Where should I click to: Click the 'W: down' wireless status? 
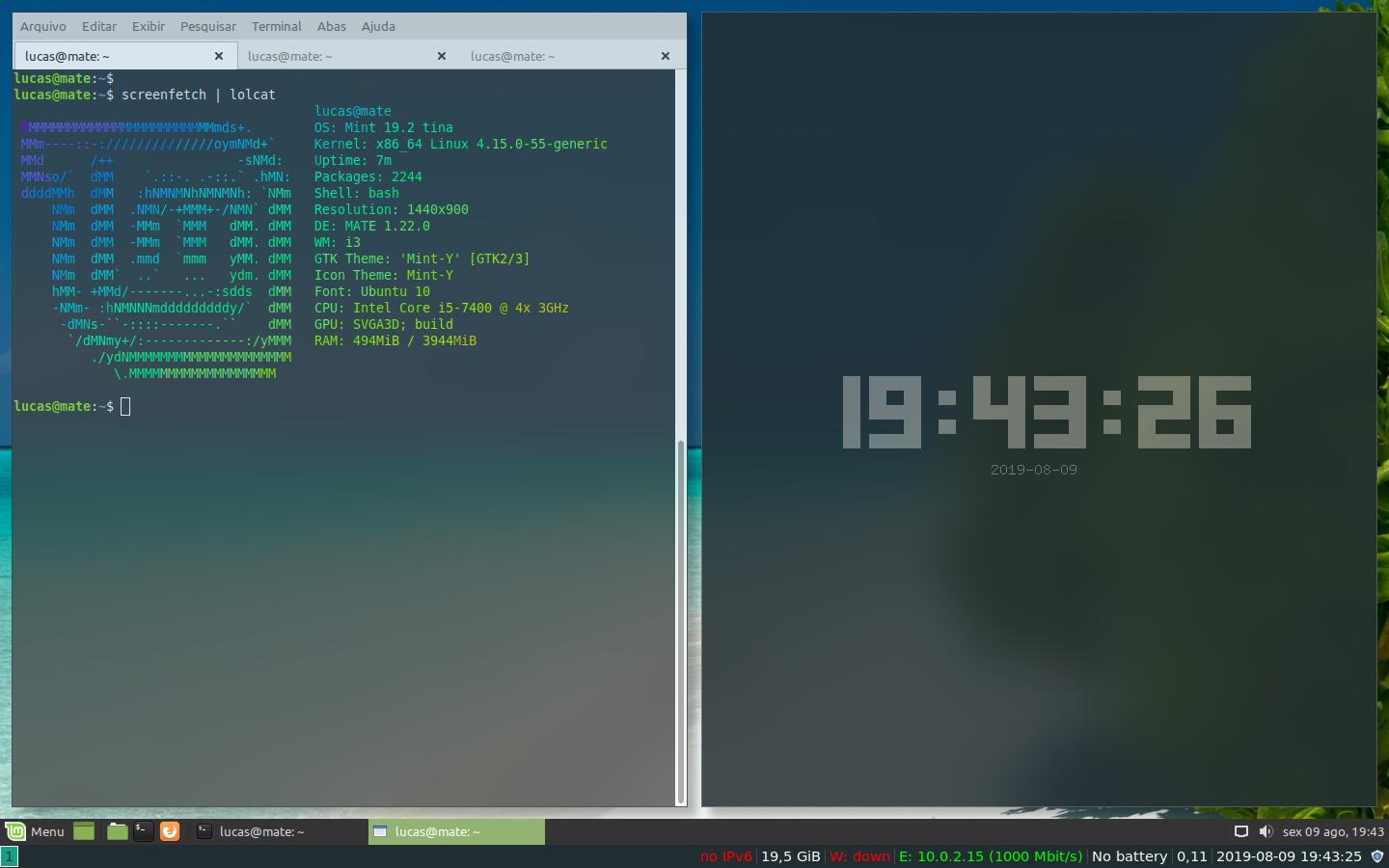[859, 856]
